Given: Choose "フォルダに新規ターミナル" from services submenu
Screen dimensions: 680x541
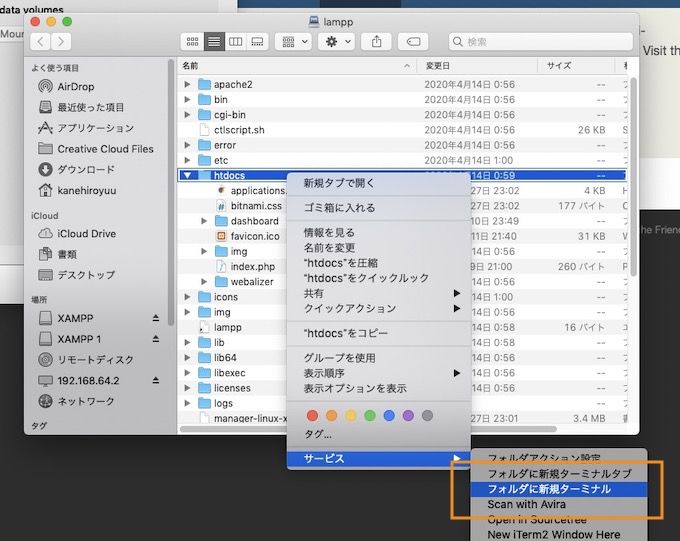Looking at the screenshot, I should 548,489.
